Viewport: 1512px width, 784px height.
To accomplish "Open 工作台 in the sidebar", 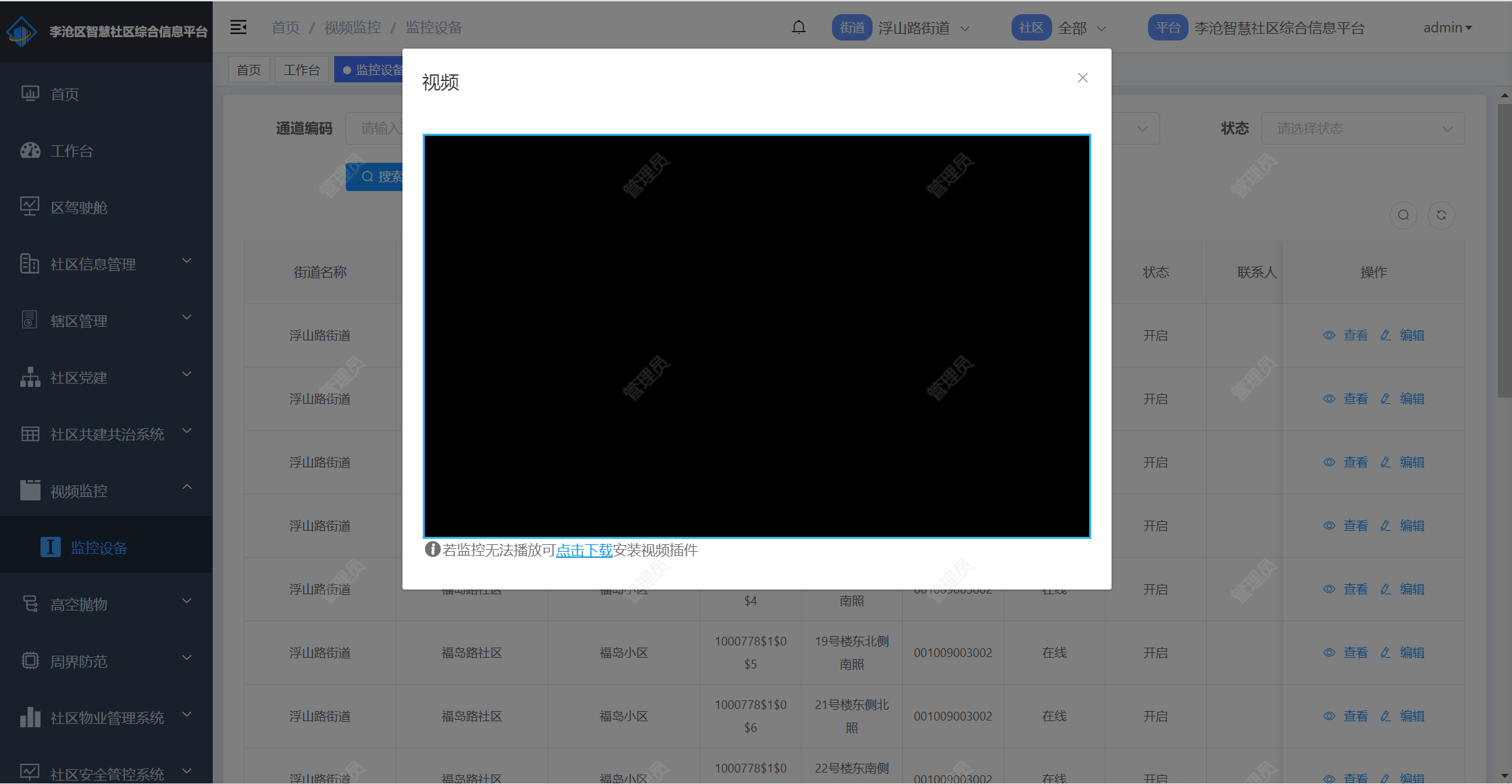I will [x=106, y=151].
